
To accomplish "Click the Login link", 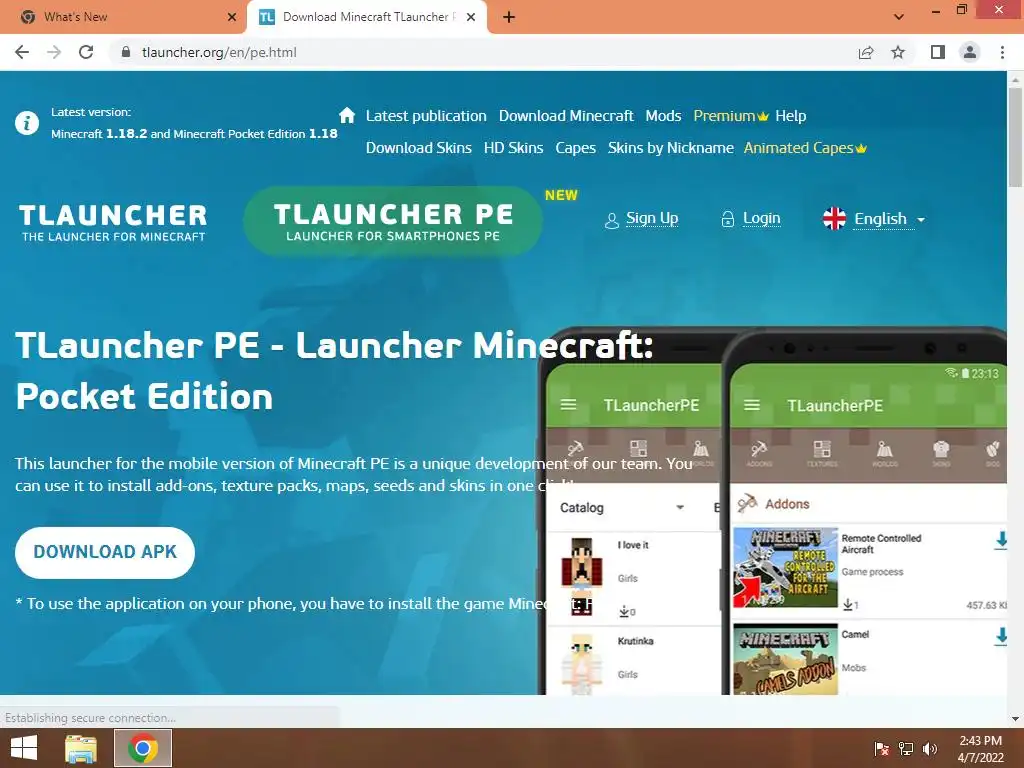I will (x=761, y=218).
